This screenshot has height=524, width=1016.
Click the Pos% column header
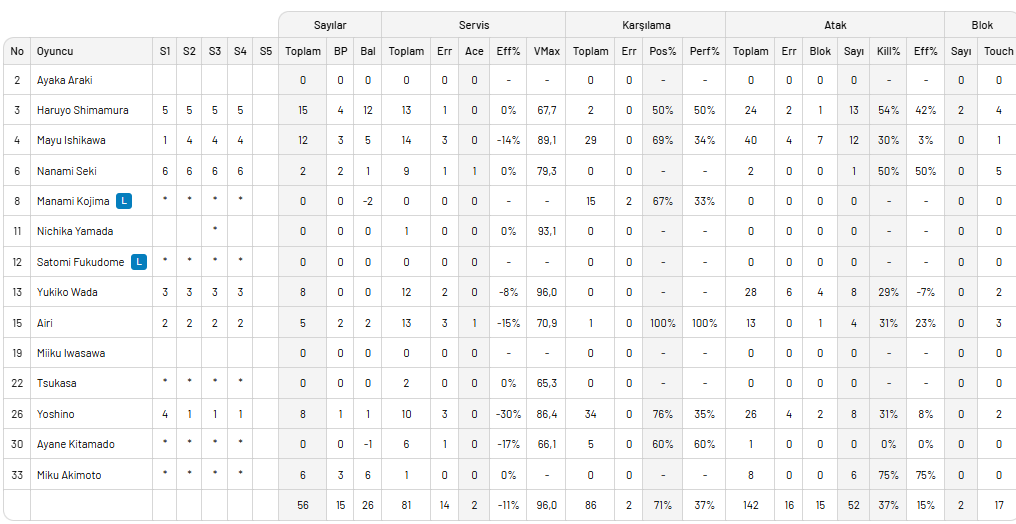point(662,51)
